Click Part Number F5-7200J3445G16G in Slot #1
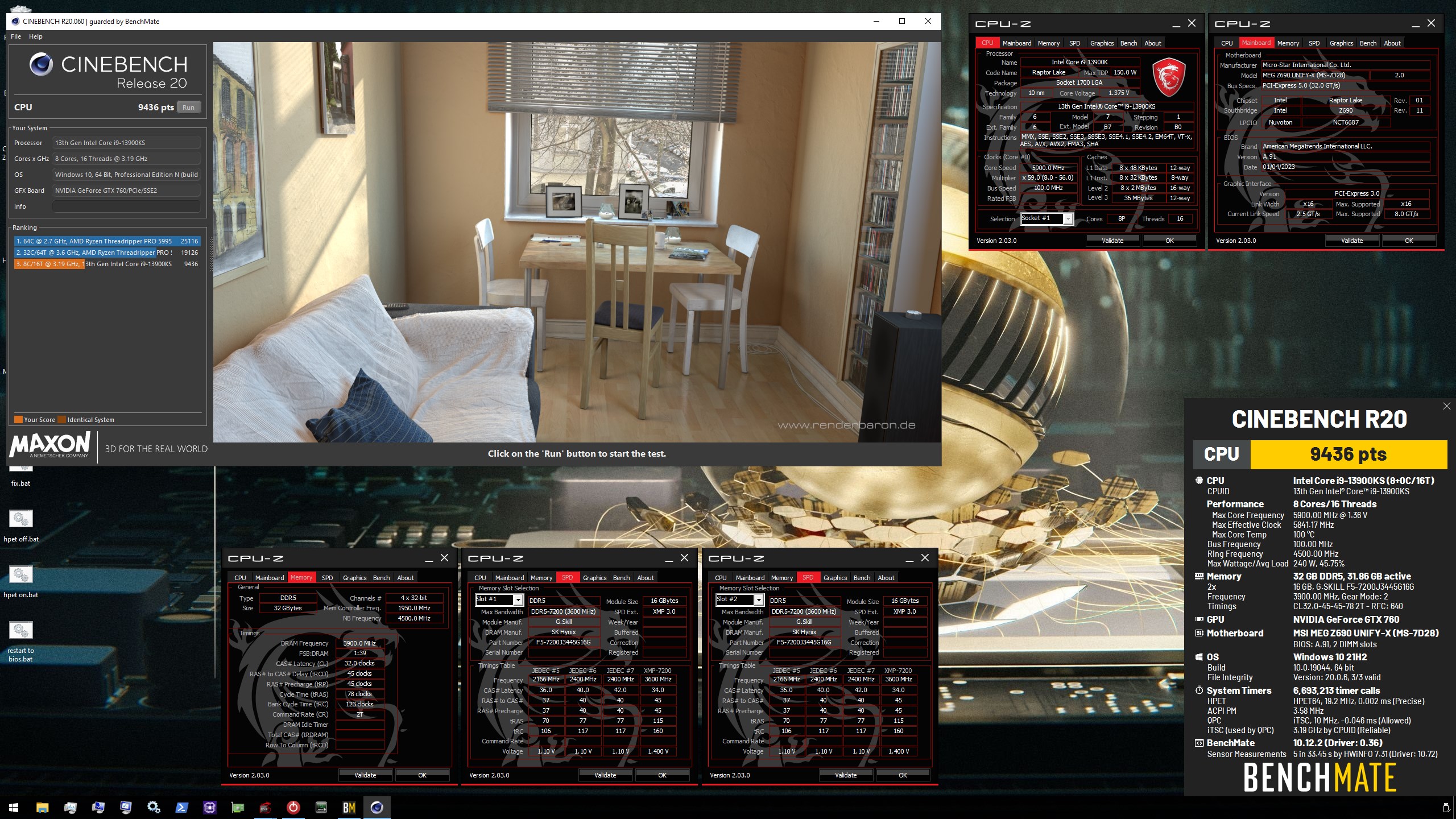 coord(563,643)
